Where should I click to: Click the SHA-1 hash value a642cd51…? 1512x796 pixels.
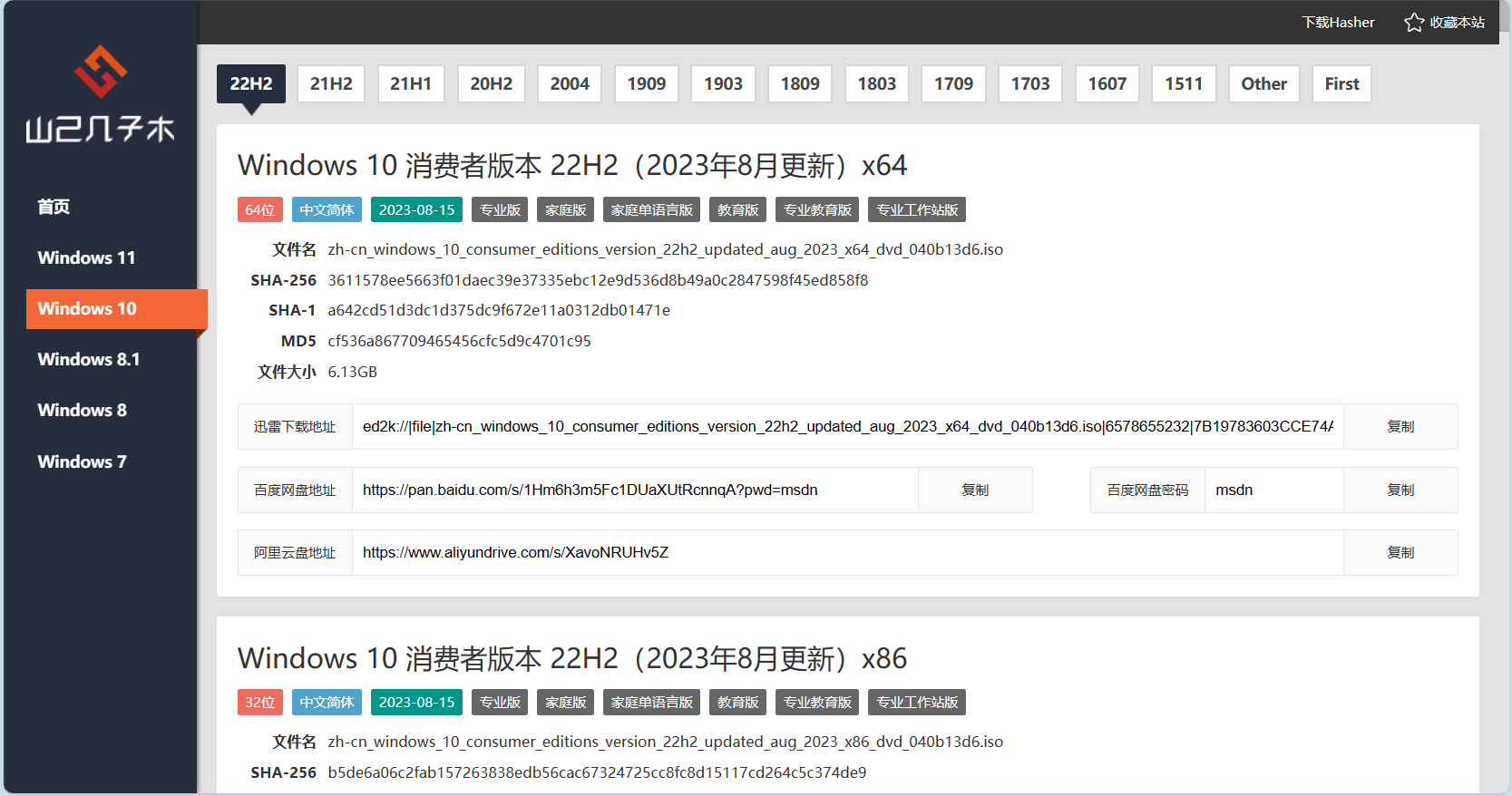click(x=499, y=310)
